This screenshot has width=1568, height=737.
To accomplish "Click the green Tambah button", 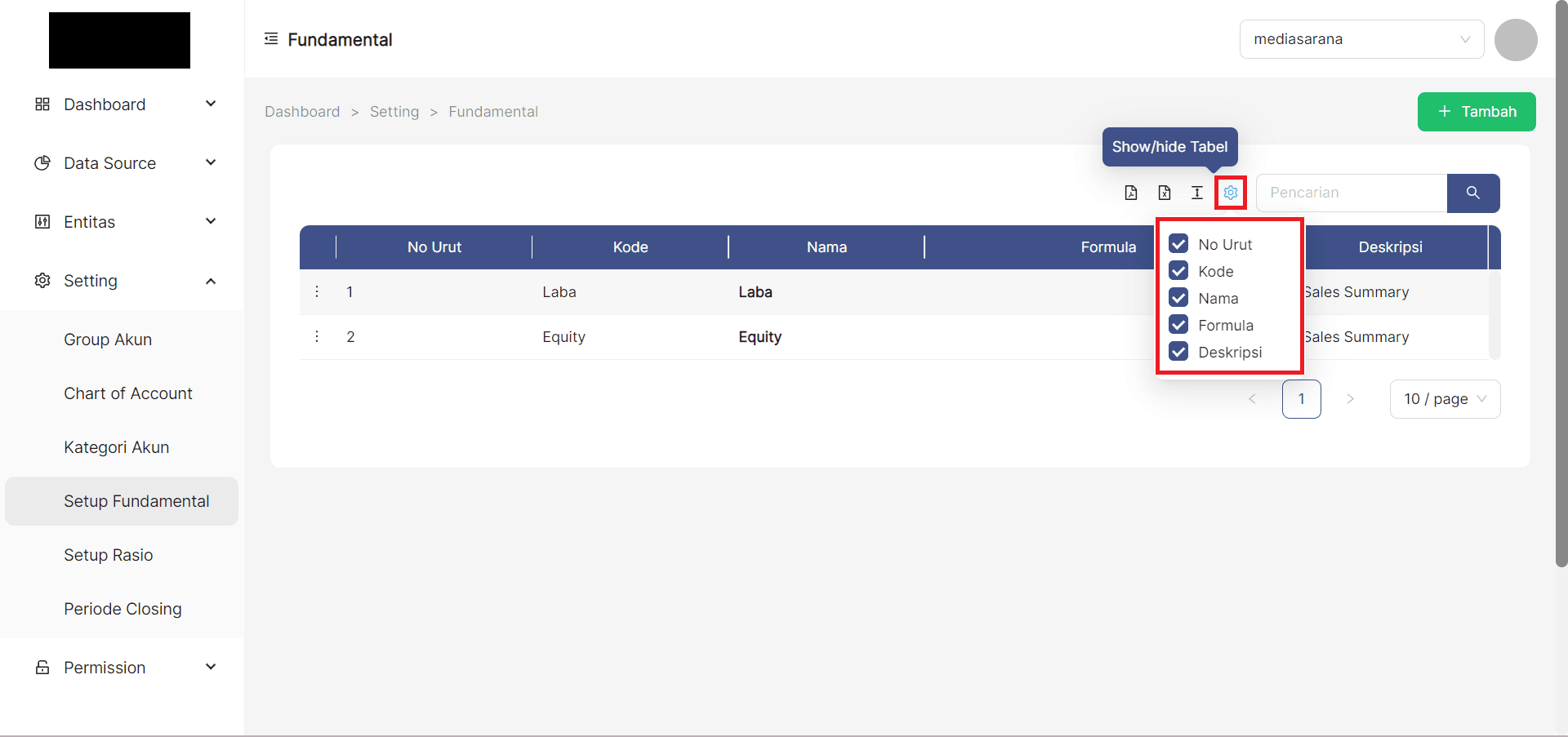I will click(x=1477, y=112).
